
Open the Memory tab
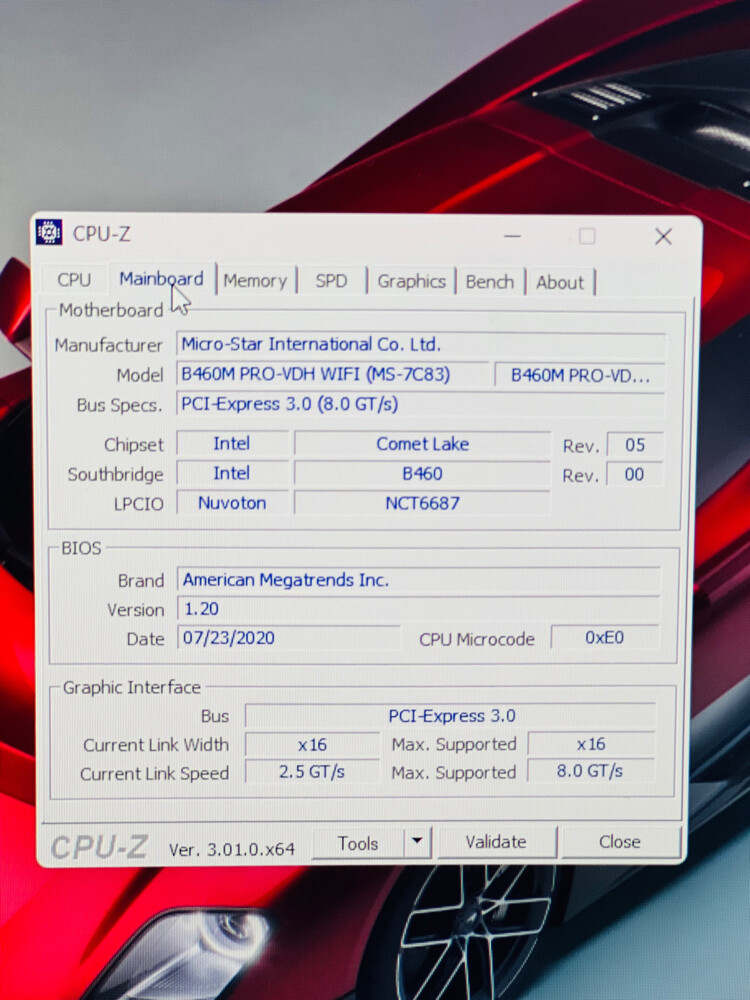tap(255, 281)
